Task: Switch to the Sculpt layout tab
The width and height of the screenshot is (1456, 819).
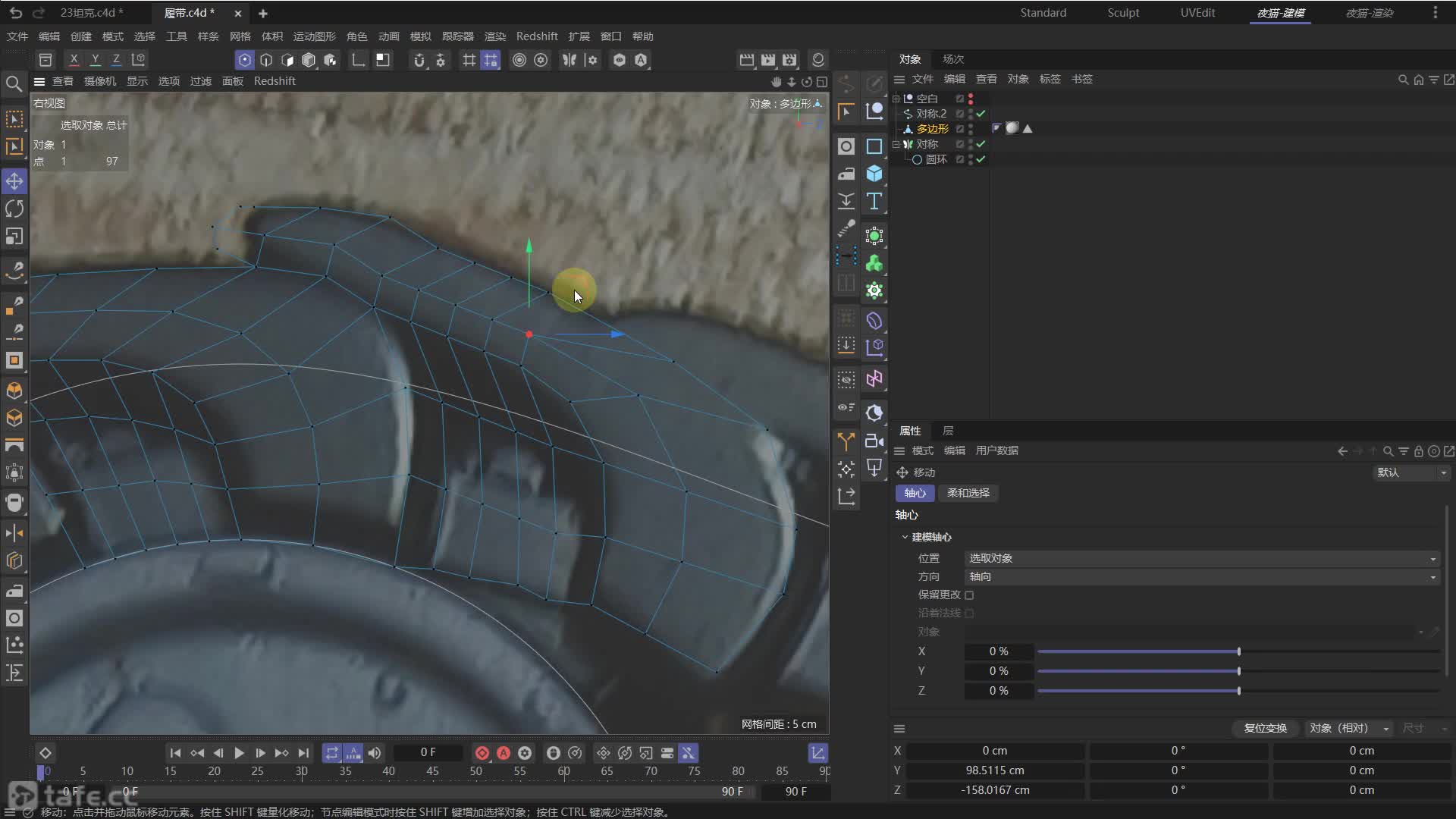Action: (x=1123, y=13)
